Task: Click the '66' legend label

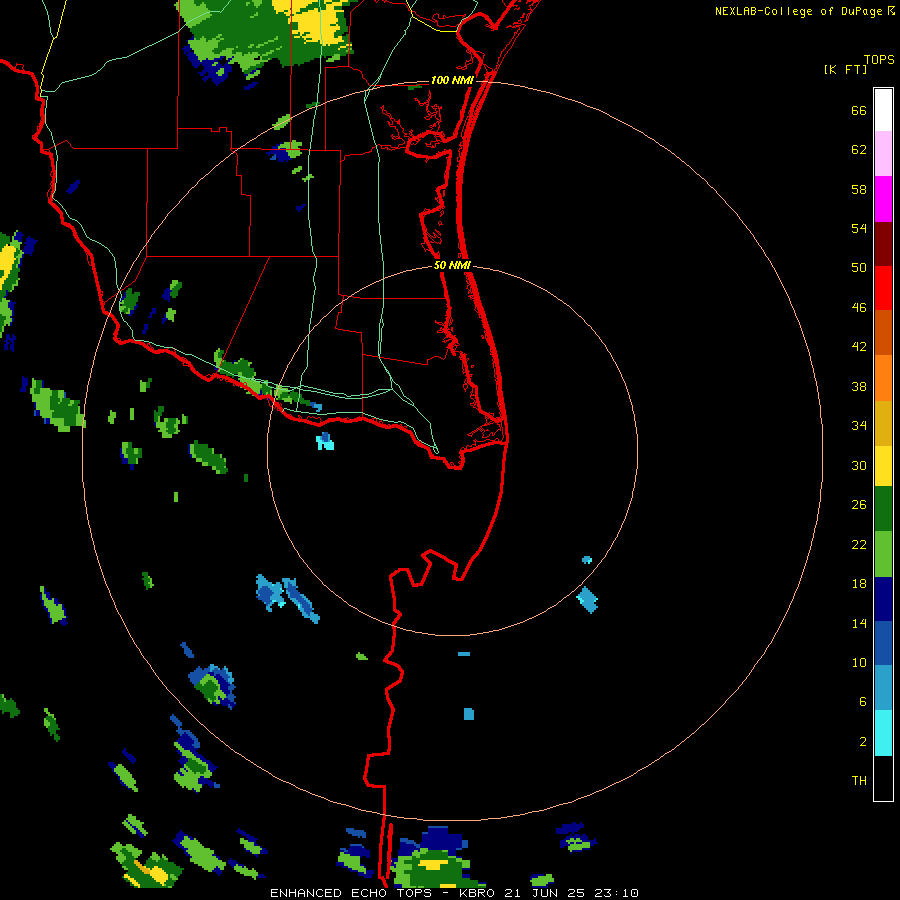Action: 859,111
